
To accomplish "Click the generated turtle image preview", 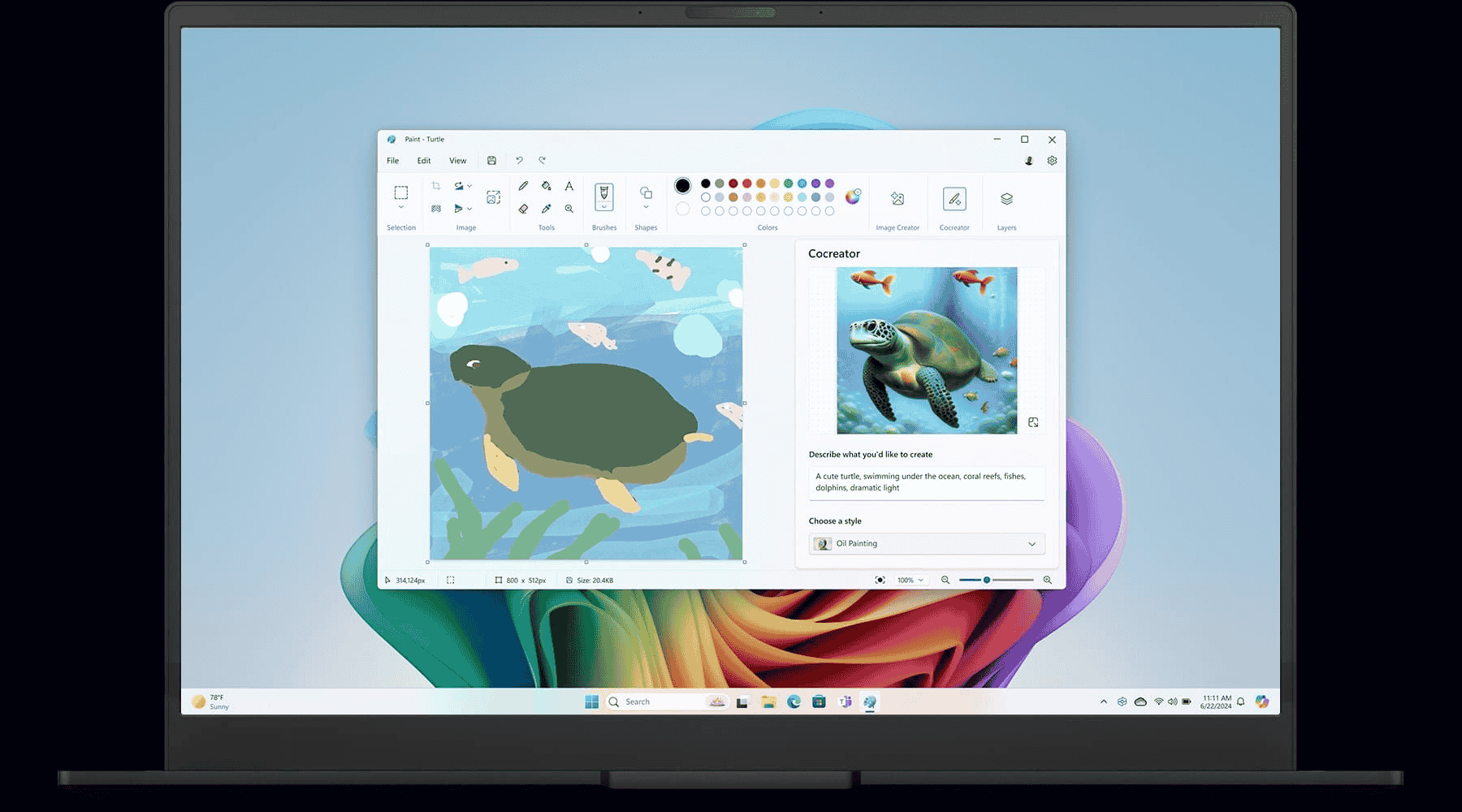I will [927, 351].
